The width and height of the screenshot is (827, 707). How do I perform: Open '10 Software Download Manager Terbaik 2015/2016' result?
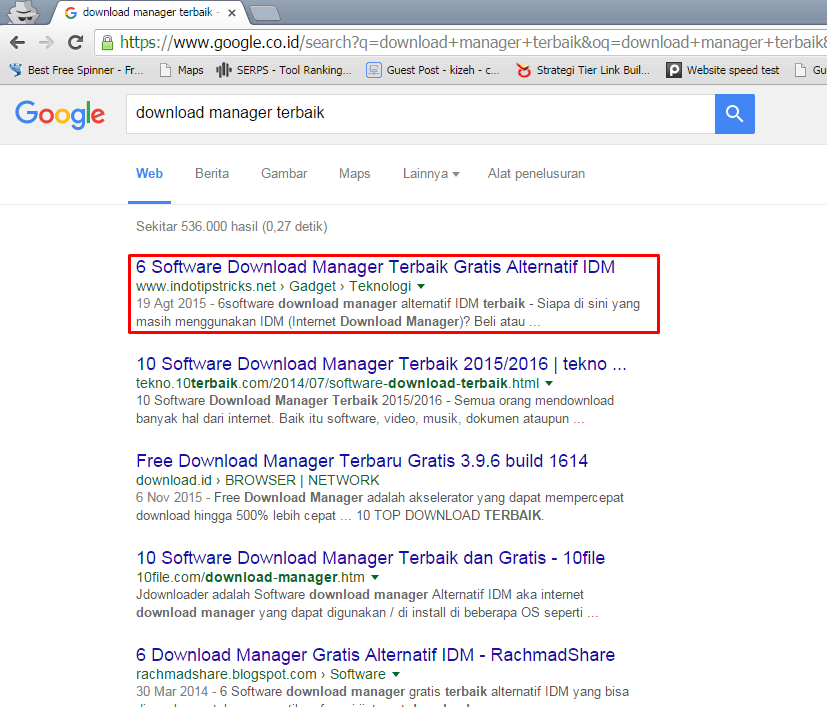[381, 364]
